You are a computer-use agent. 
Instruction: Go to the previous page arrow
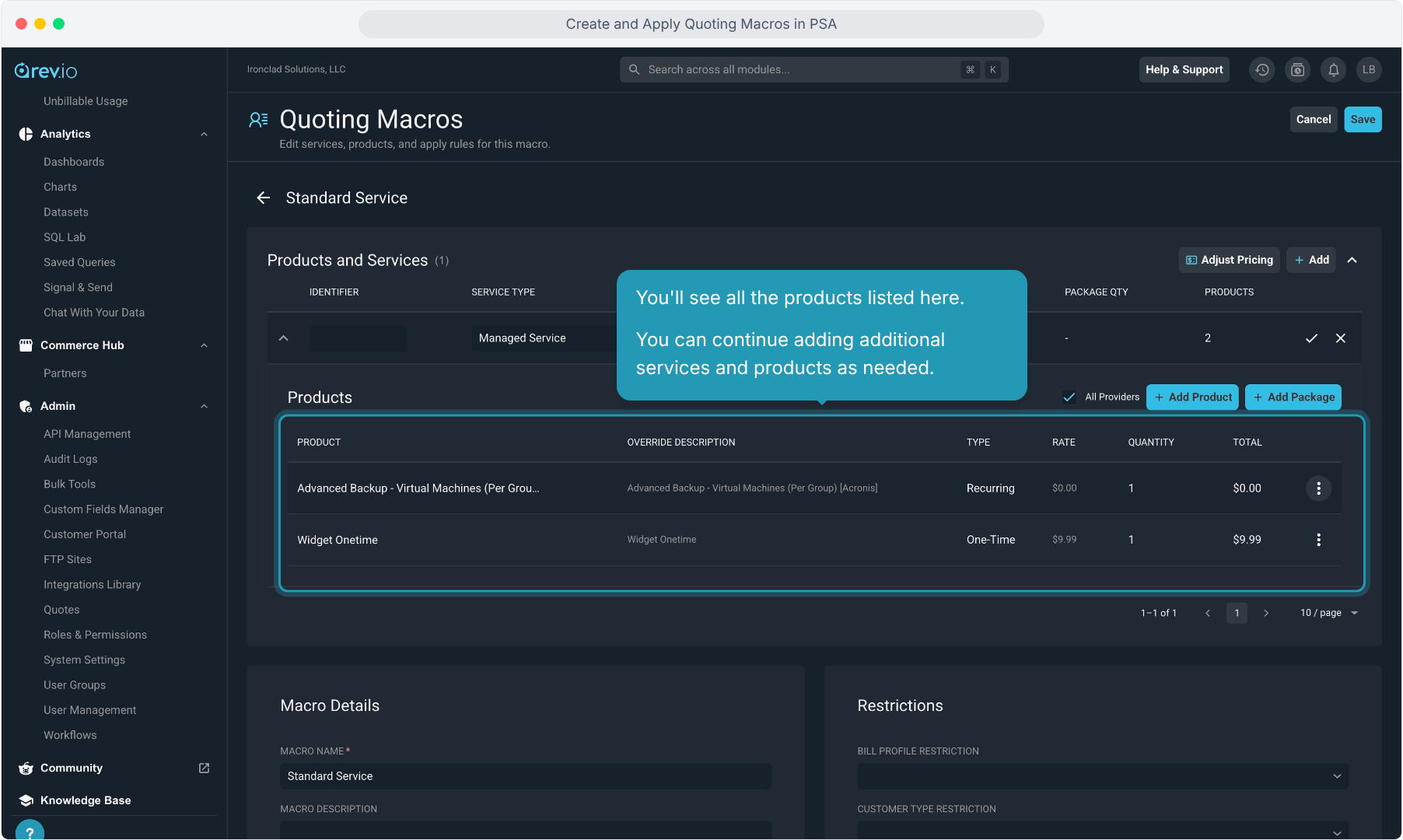point(1208,613)
